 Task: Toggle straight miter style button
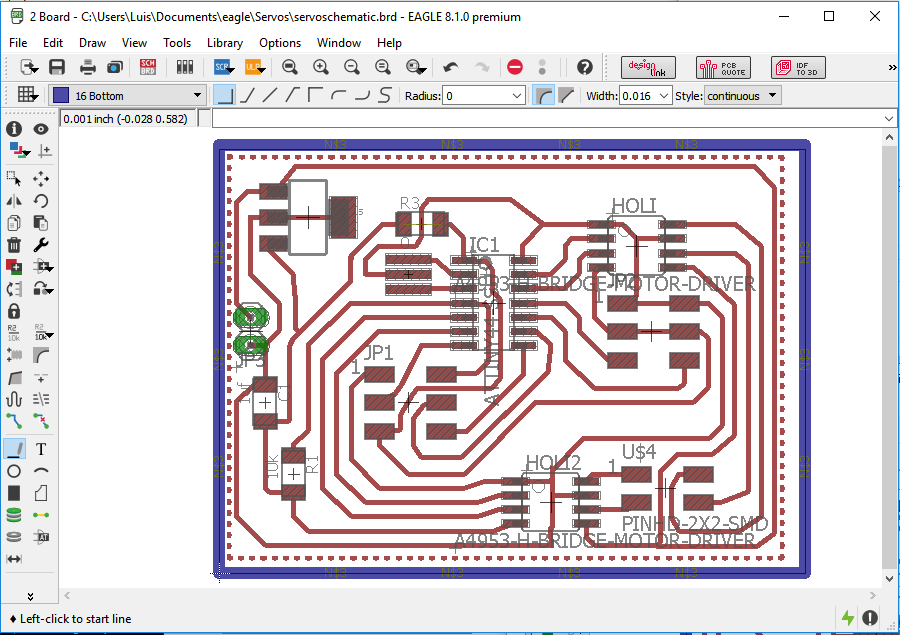tap(567, 95)
